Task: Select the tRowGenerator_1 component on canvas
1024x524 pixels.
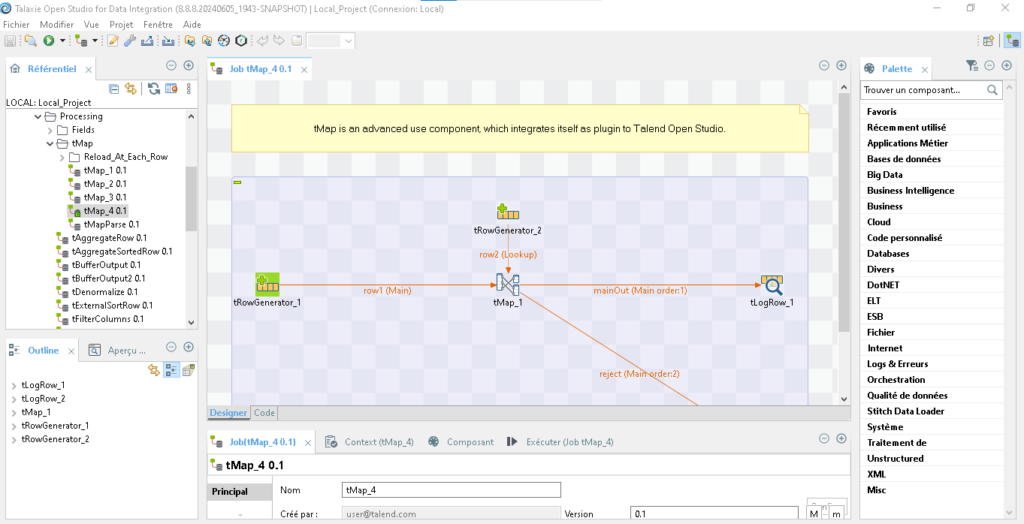Action: coord(267,284)
